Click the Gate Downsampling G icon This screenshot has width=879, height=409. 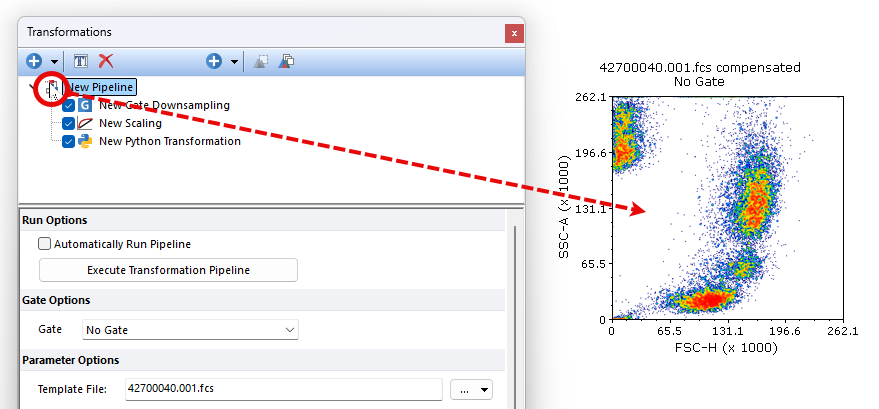(86, 105)
